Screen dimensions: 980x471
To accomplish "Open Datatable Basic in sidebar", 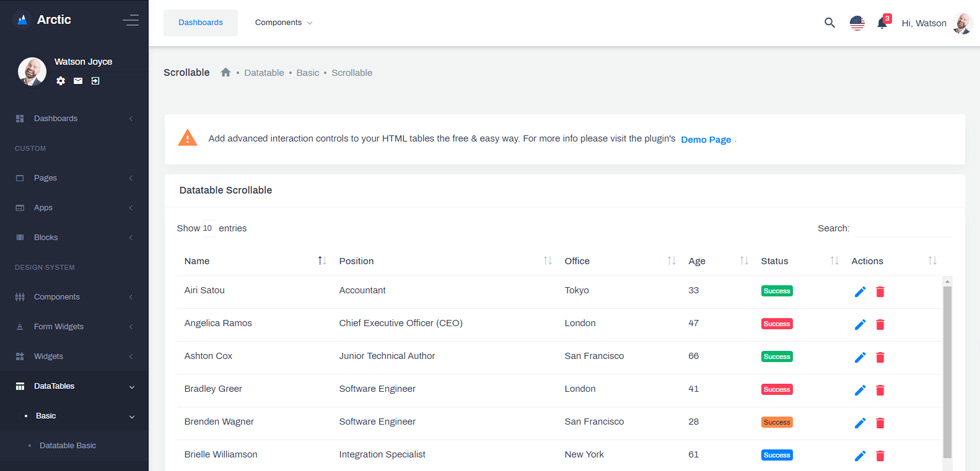I will coord(68,445).
